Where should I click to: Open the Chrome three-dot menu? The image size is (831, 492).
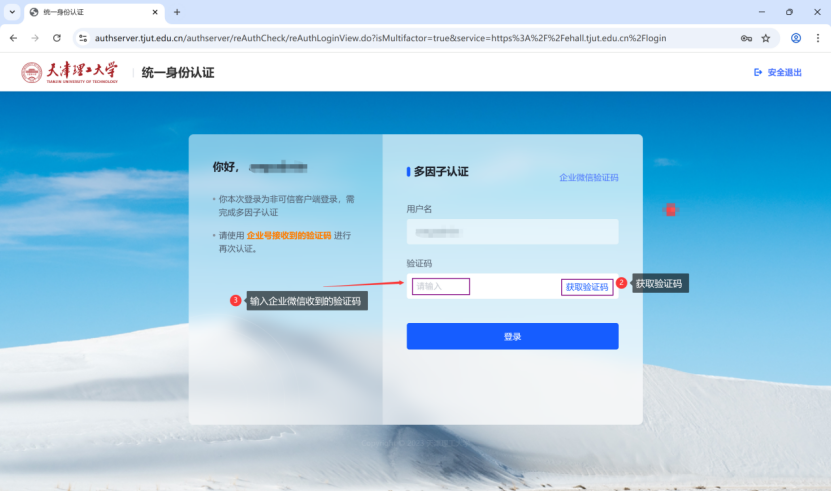(x=817, y=38)
